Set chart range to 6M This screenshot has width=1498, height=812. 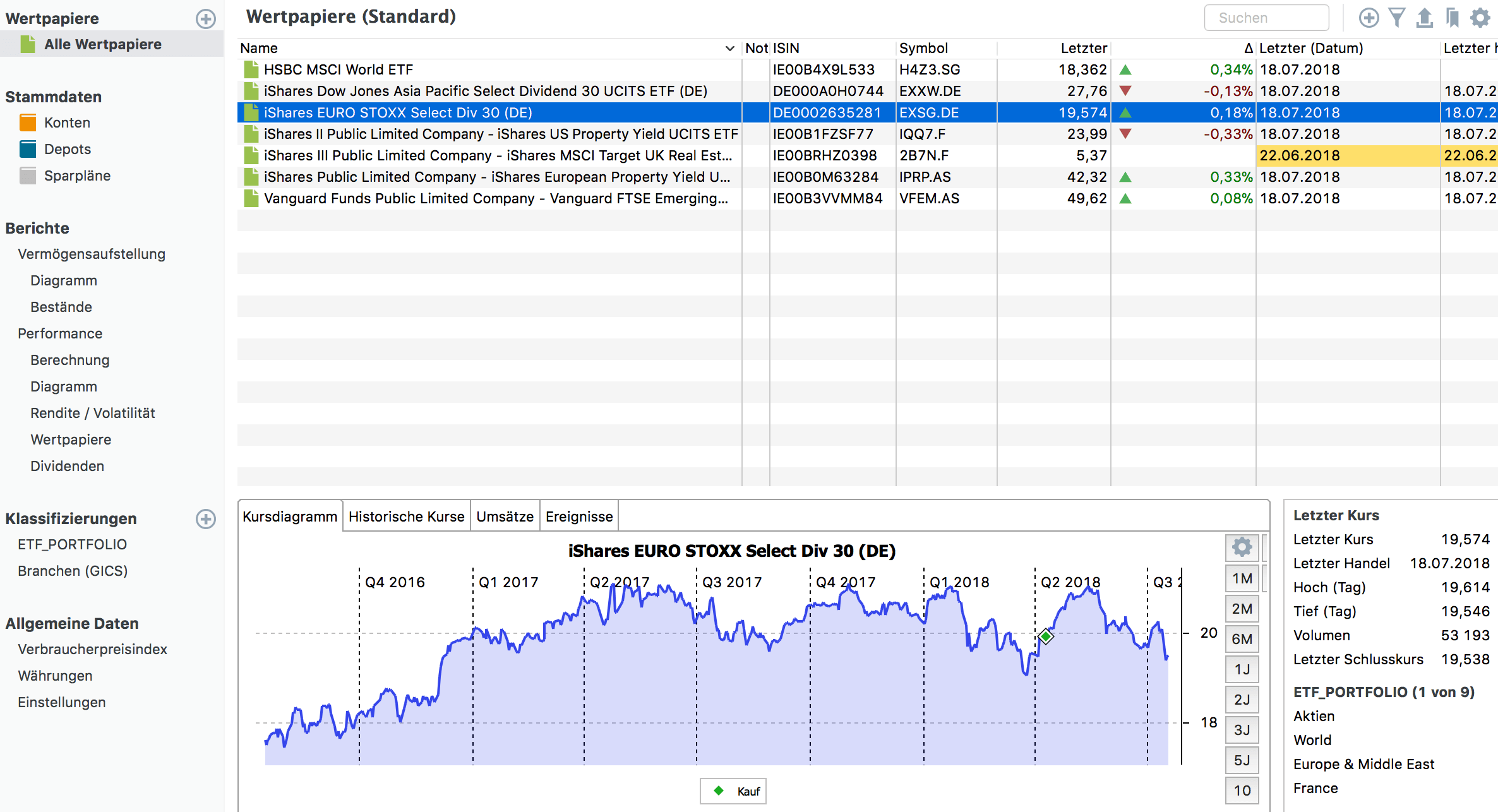[1242, 639]
